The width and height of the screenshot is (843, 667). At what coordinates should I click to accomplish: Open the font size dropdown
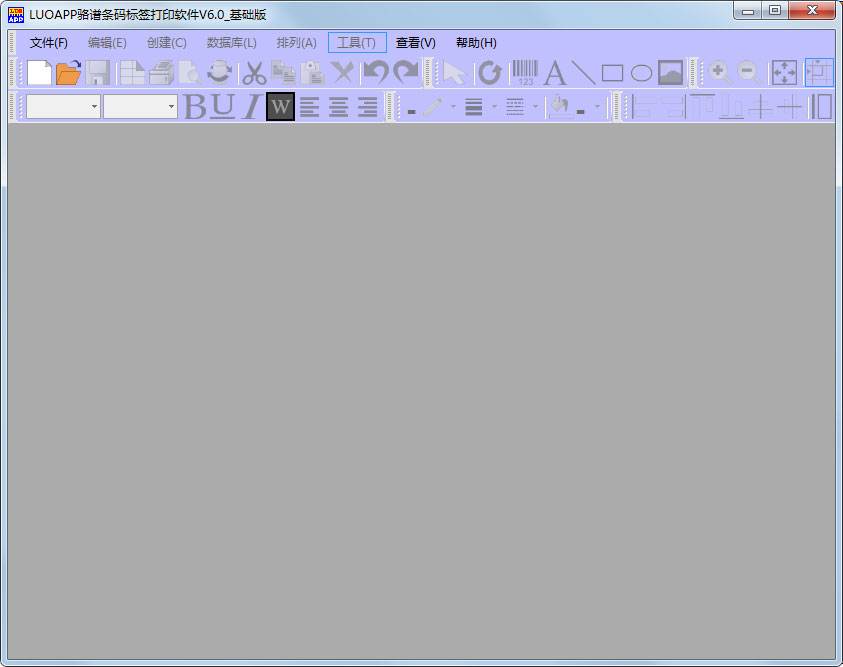171,106
